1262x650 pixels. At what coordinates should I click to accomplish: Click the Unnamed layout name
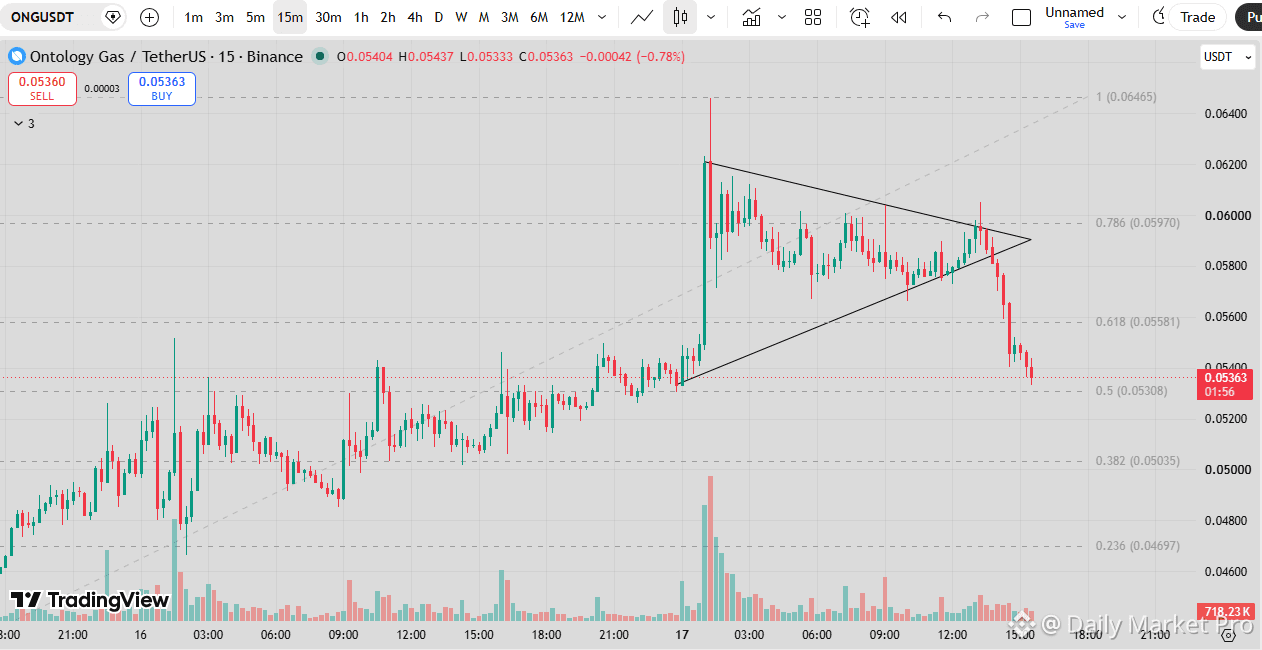point(1074,12)
